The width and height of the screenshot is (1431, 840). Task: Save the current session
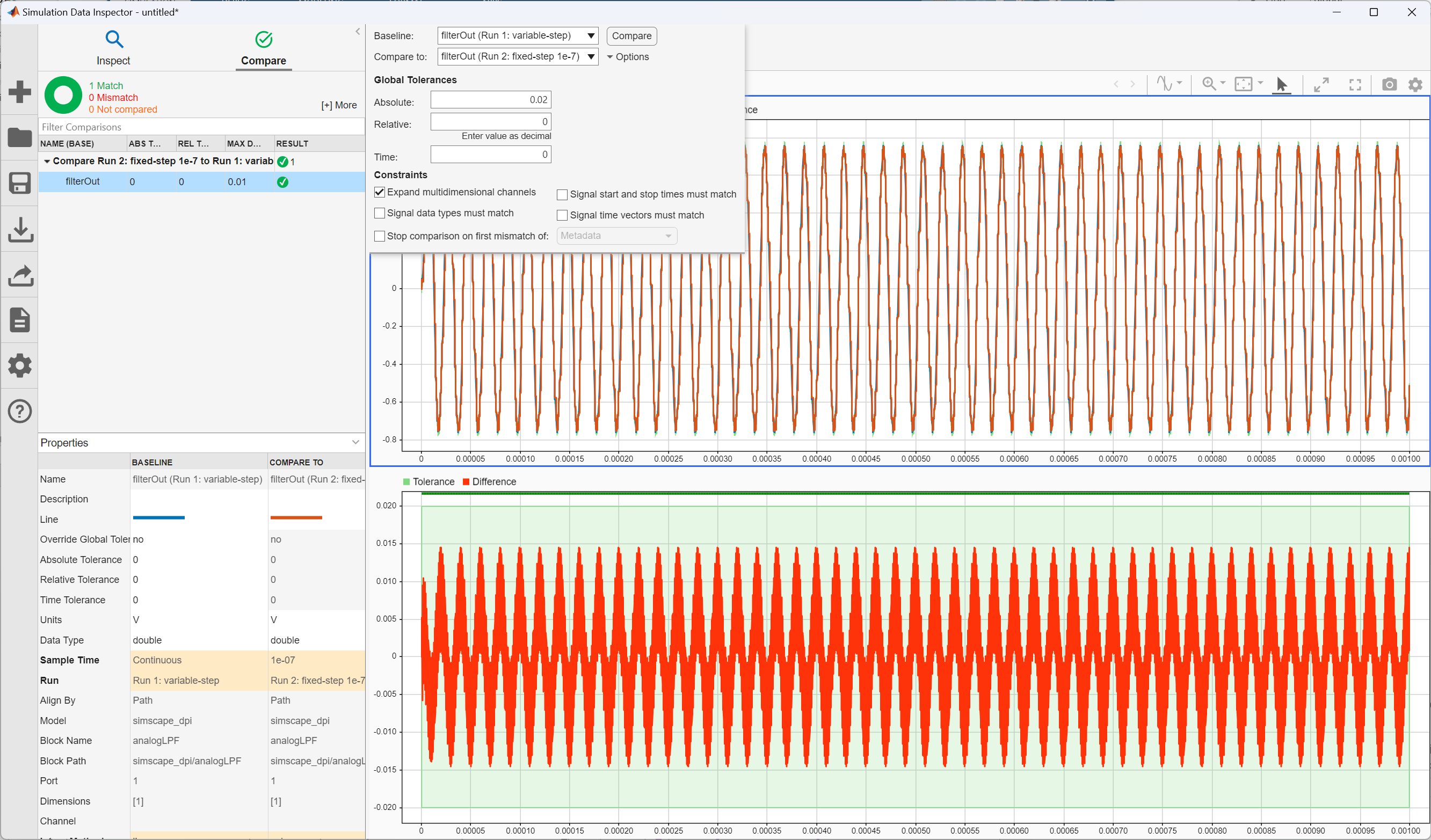[20, 182]
